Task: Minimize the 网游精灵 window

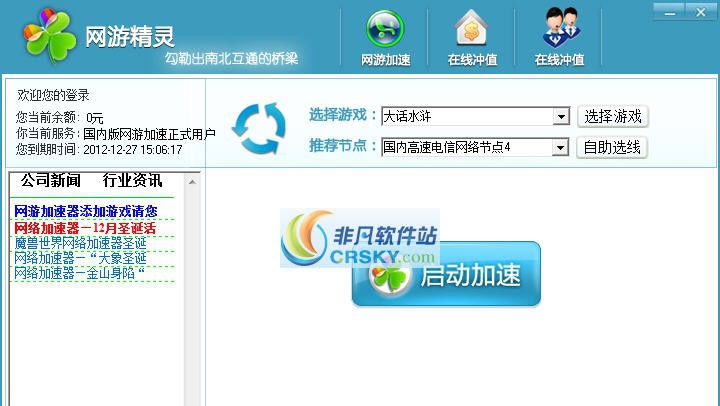Action: point(669,12)
